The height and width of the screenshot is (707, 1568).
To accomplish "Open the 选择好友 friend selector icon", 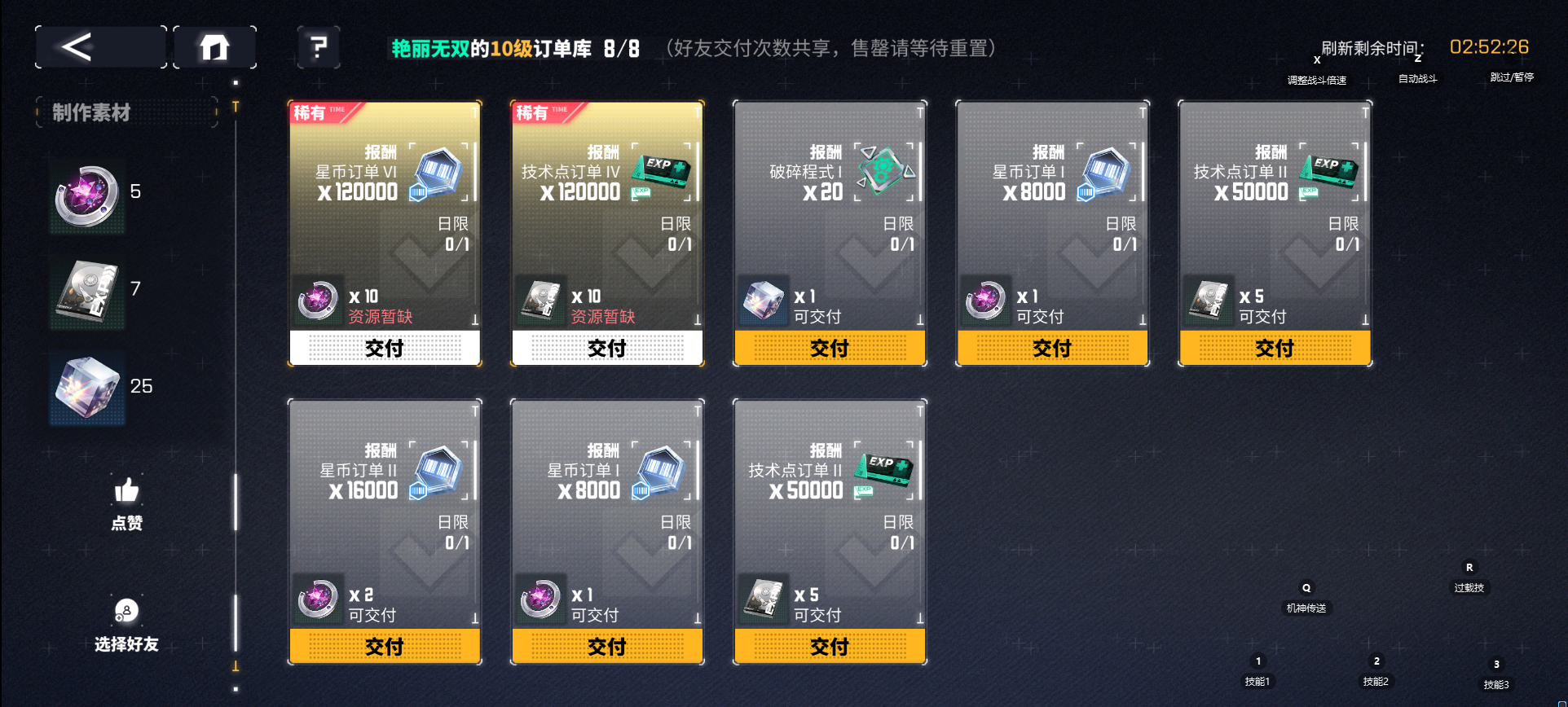I will point(126,610).
